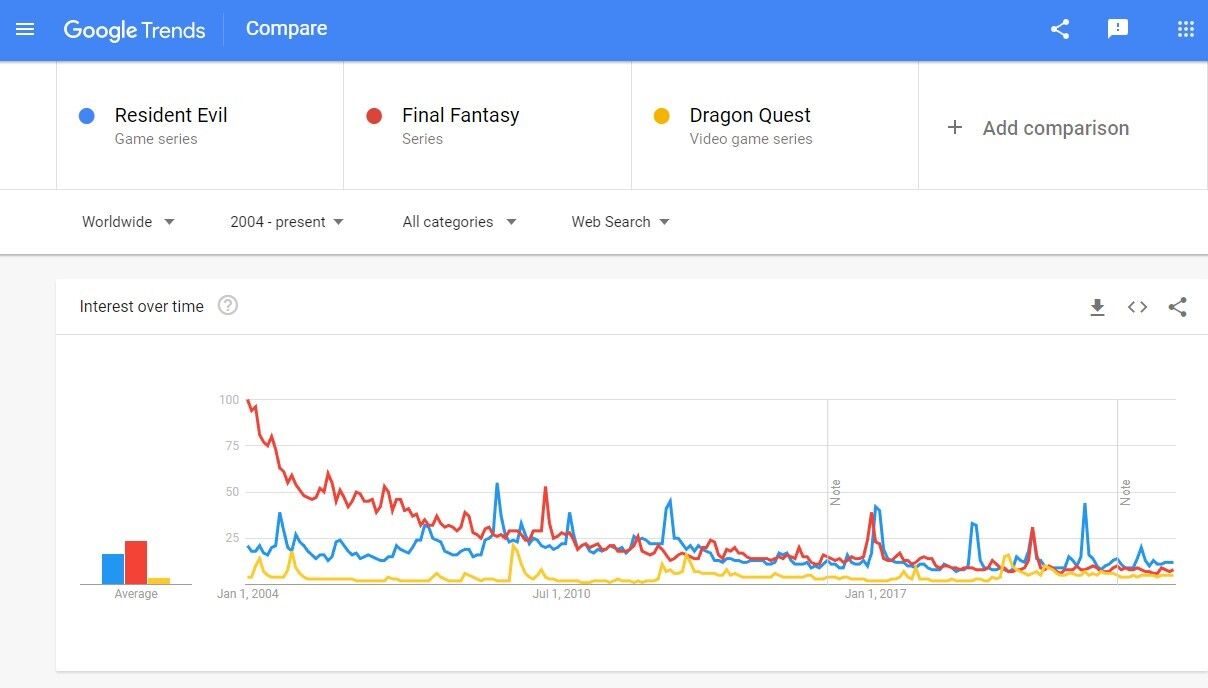
Task: Click the Google Trends logo
Action: pos(134,30)
